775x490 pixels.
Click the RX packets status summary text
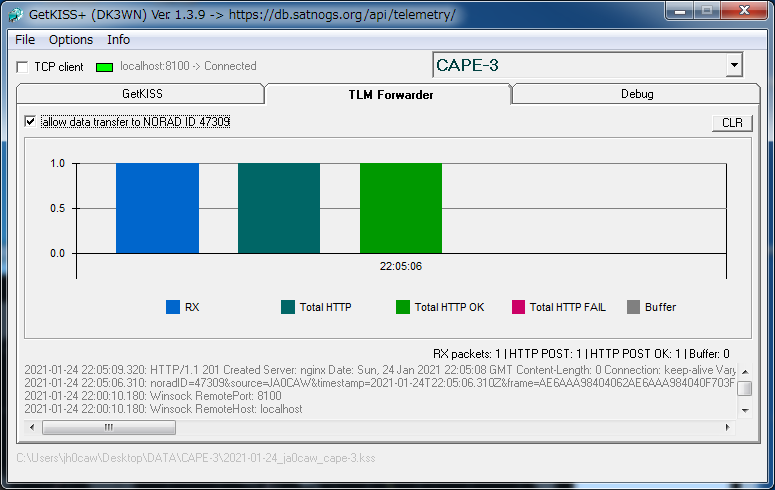581,354
